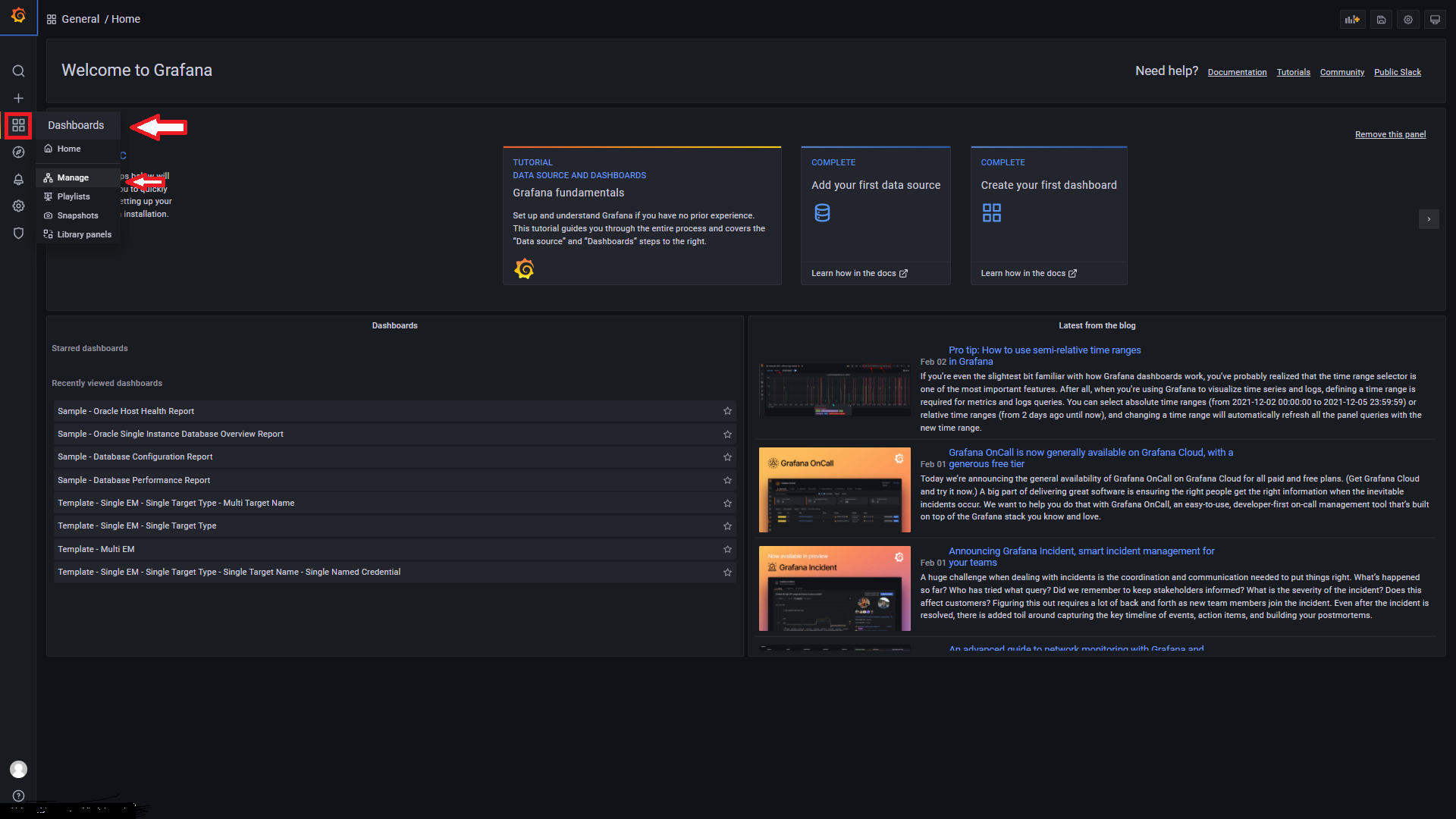Click Remove this panel link

[1390, 134]
